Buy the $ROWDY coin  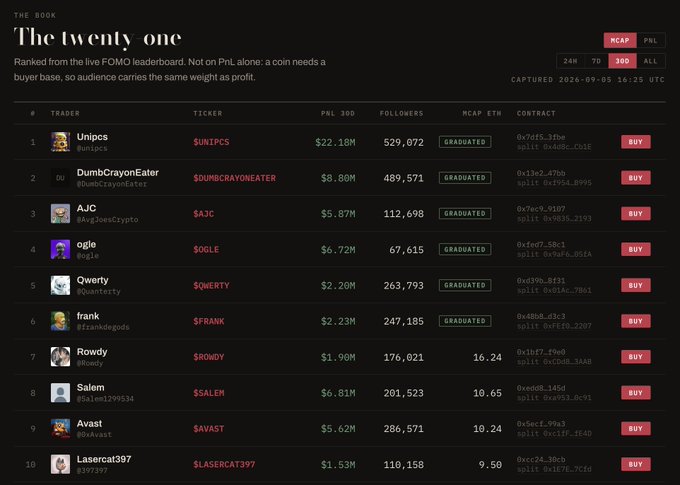636,357
